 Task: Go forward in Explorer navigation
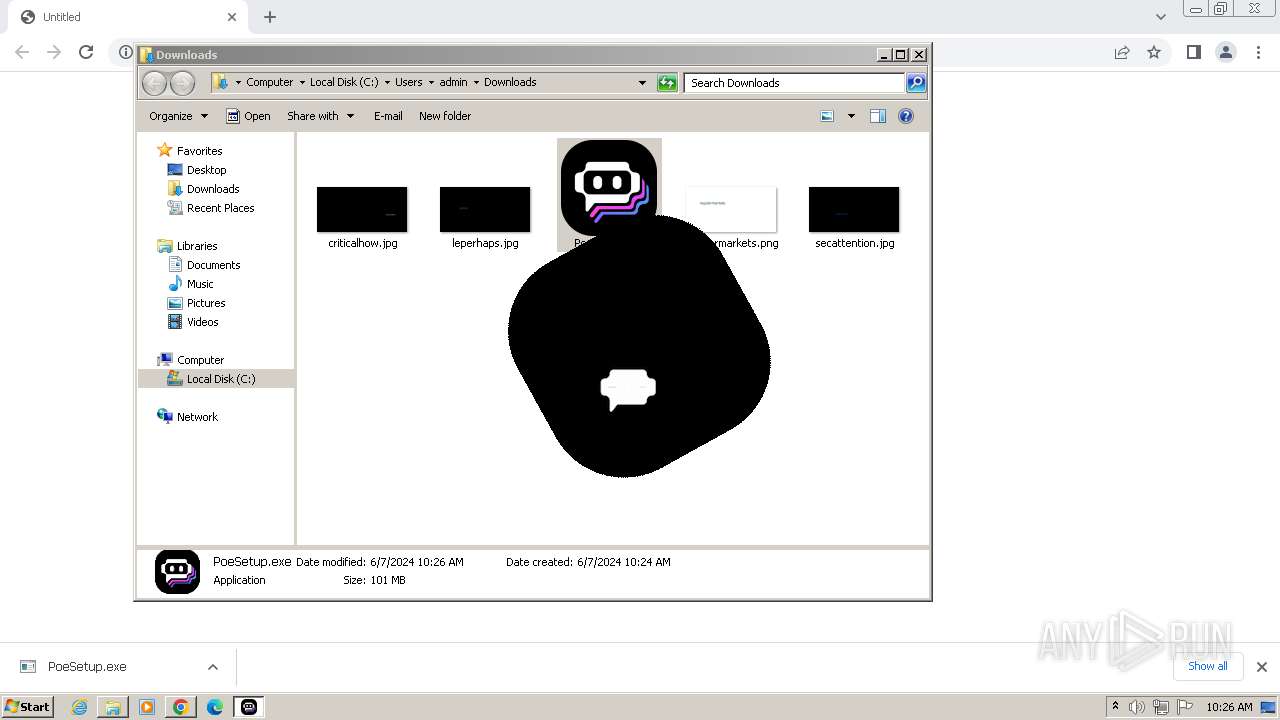coord(182,83)
